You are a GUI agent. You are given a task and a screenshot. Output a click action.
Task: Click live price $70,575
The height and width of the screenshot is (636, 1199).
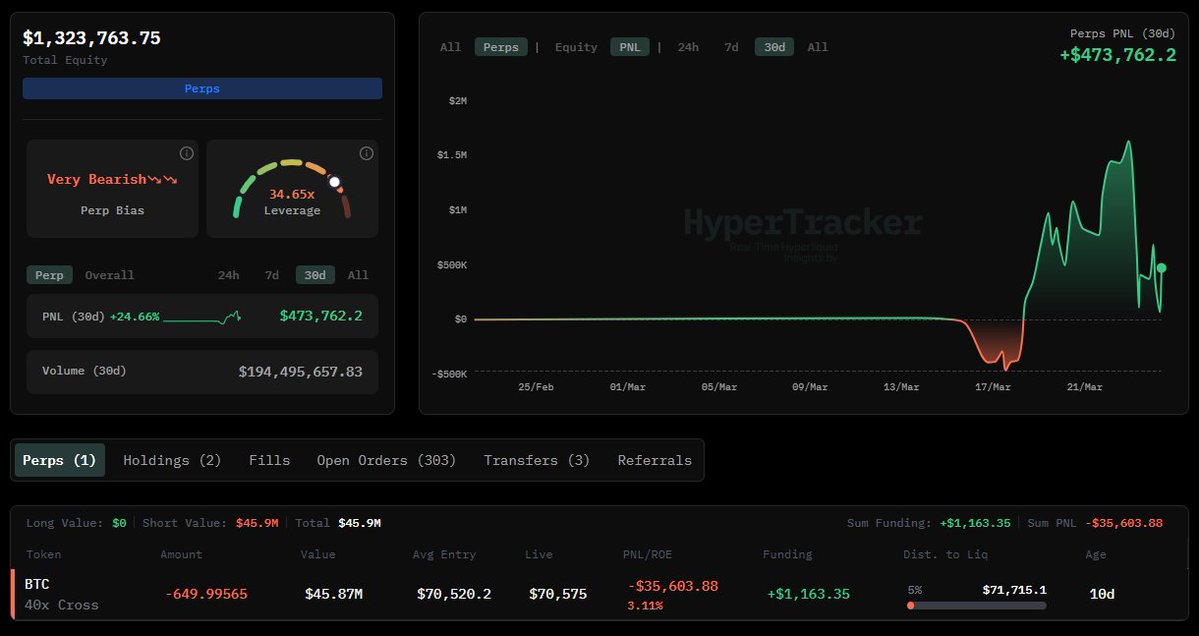(558, 594)
